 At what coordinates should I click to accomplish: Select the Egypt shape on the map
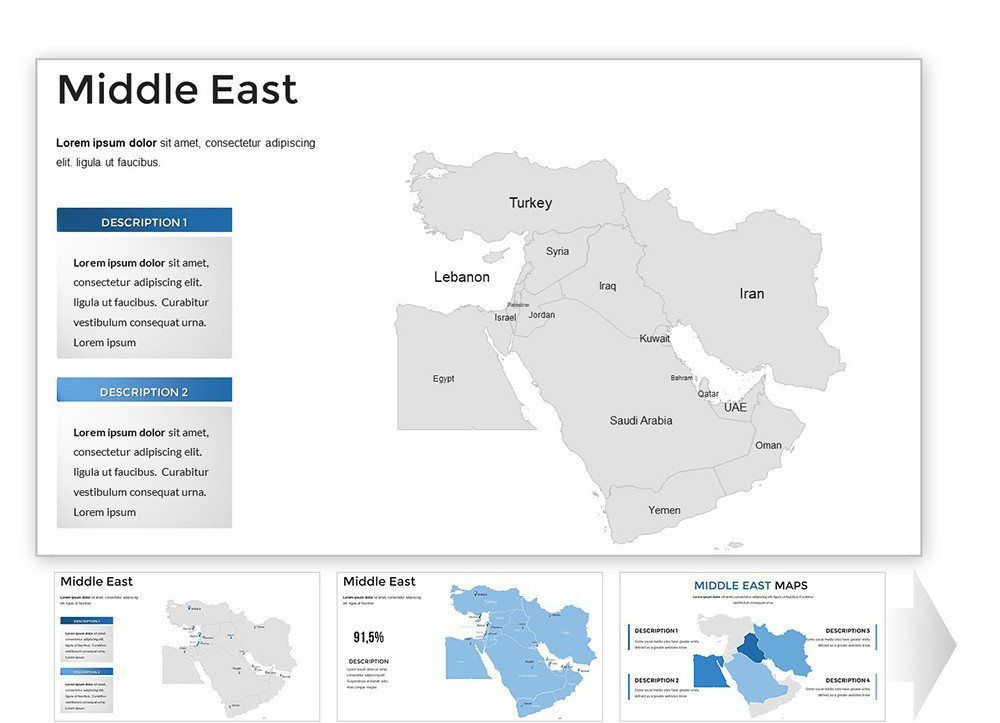[443, 378]
